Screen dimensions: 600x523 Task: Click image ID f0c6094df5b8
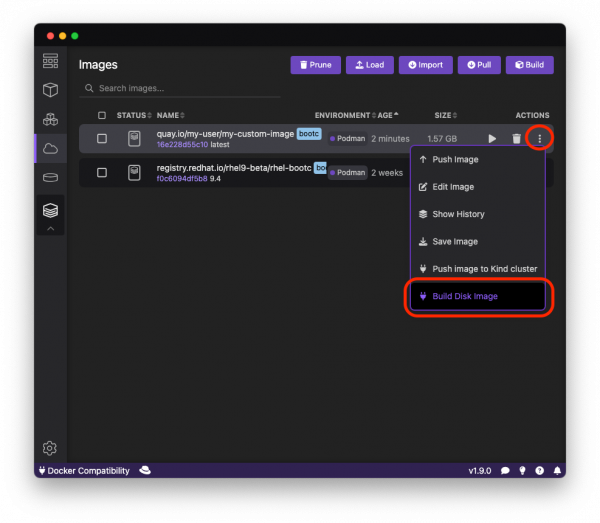point(182,179)
